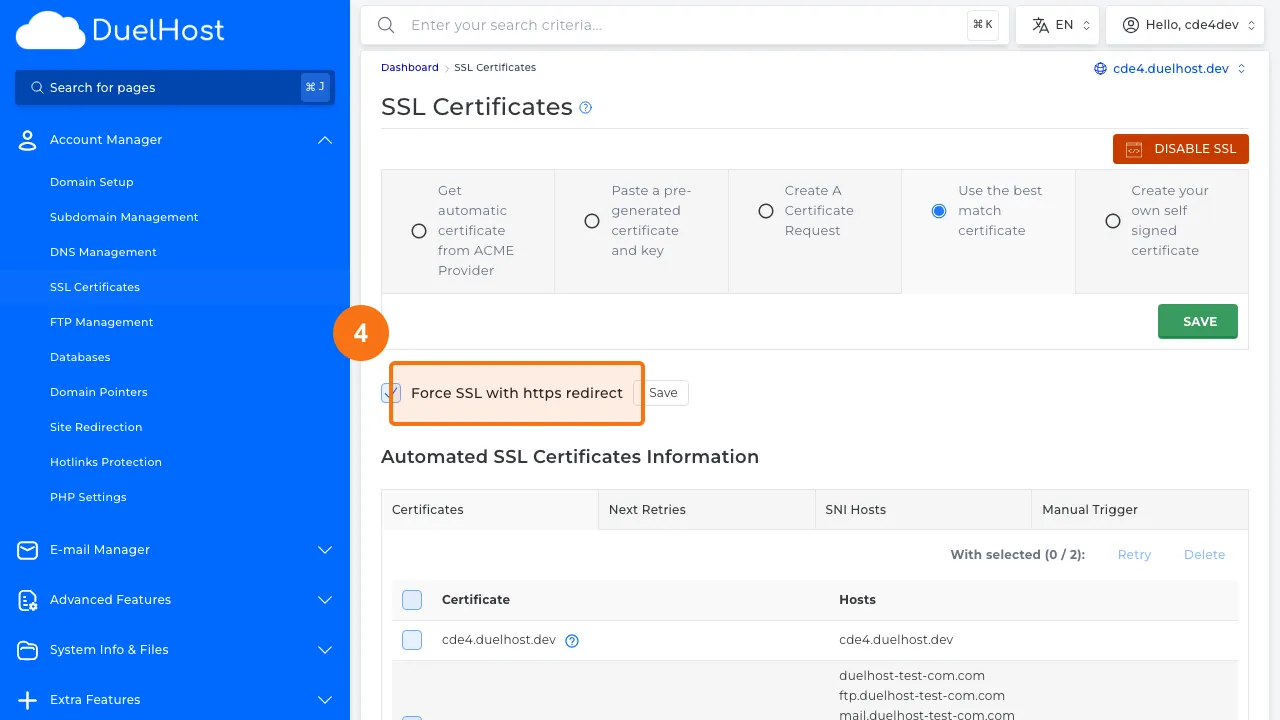This screenshot has width=1280, height=720.
Task: Toggle the Force SSL with https redirect checkbox
Action: 390,393
